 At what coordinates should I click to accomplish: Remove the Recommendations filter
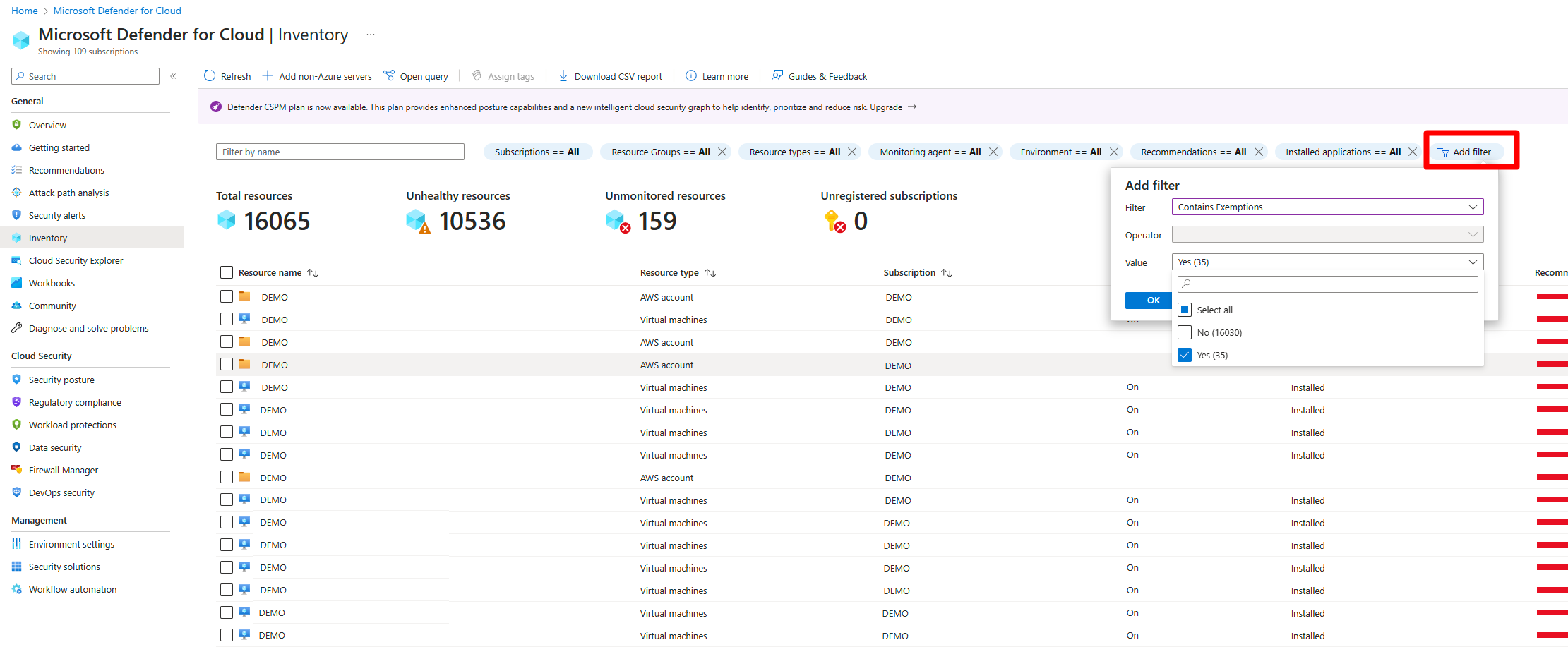tap(1259, 152)
